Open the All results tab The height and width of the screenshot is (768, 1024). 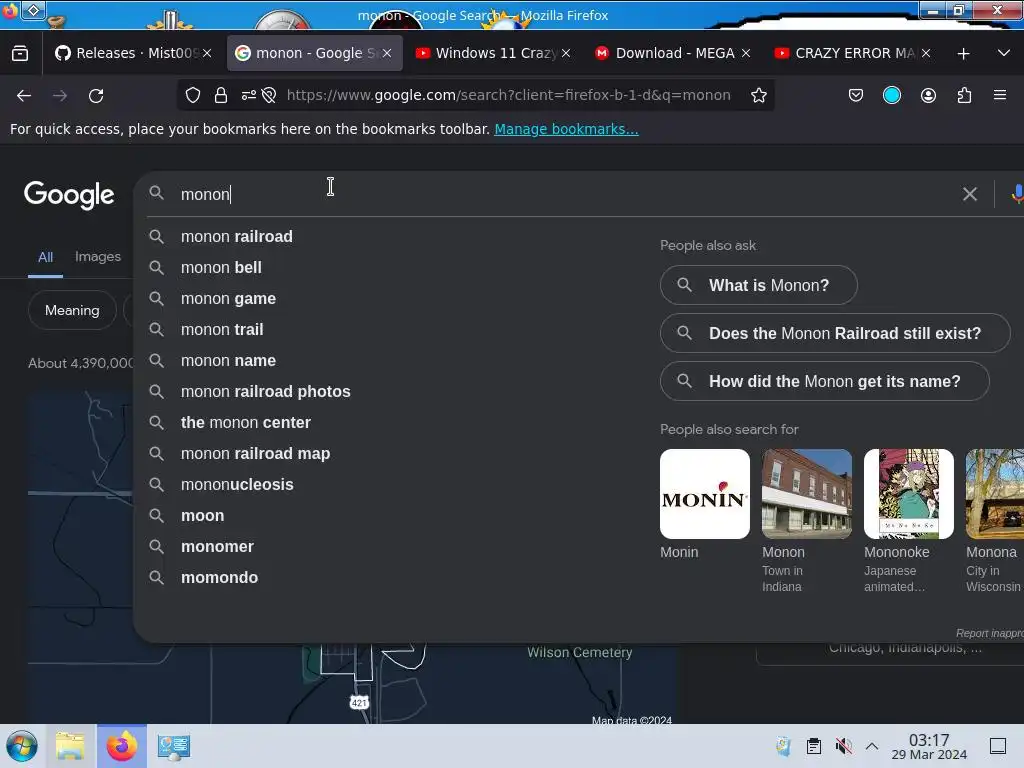coord(45,257)
